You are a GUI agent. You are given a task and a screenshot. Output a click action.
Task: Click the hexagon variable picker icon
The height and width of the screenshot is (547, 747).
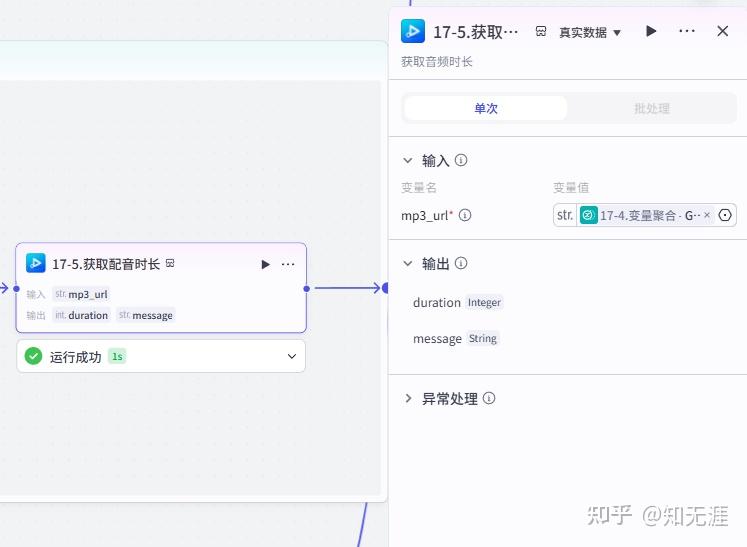725,215
